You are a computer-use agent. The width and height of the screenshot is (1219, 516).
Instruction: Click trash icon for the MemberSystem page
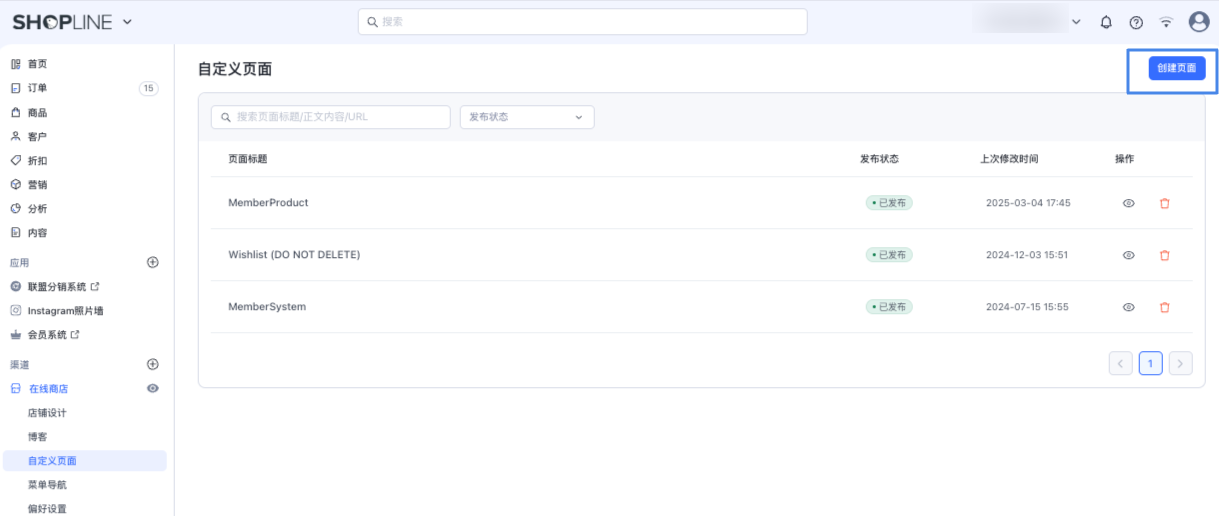tap(1164, 307)
